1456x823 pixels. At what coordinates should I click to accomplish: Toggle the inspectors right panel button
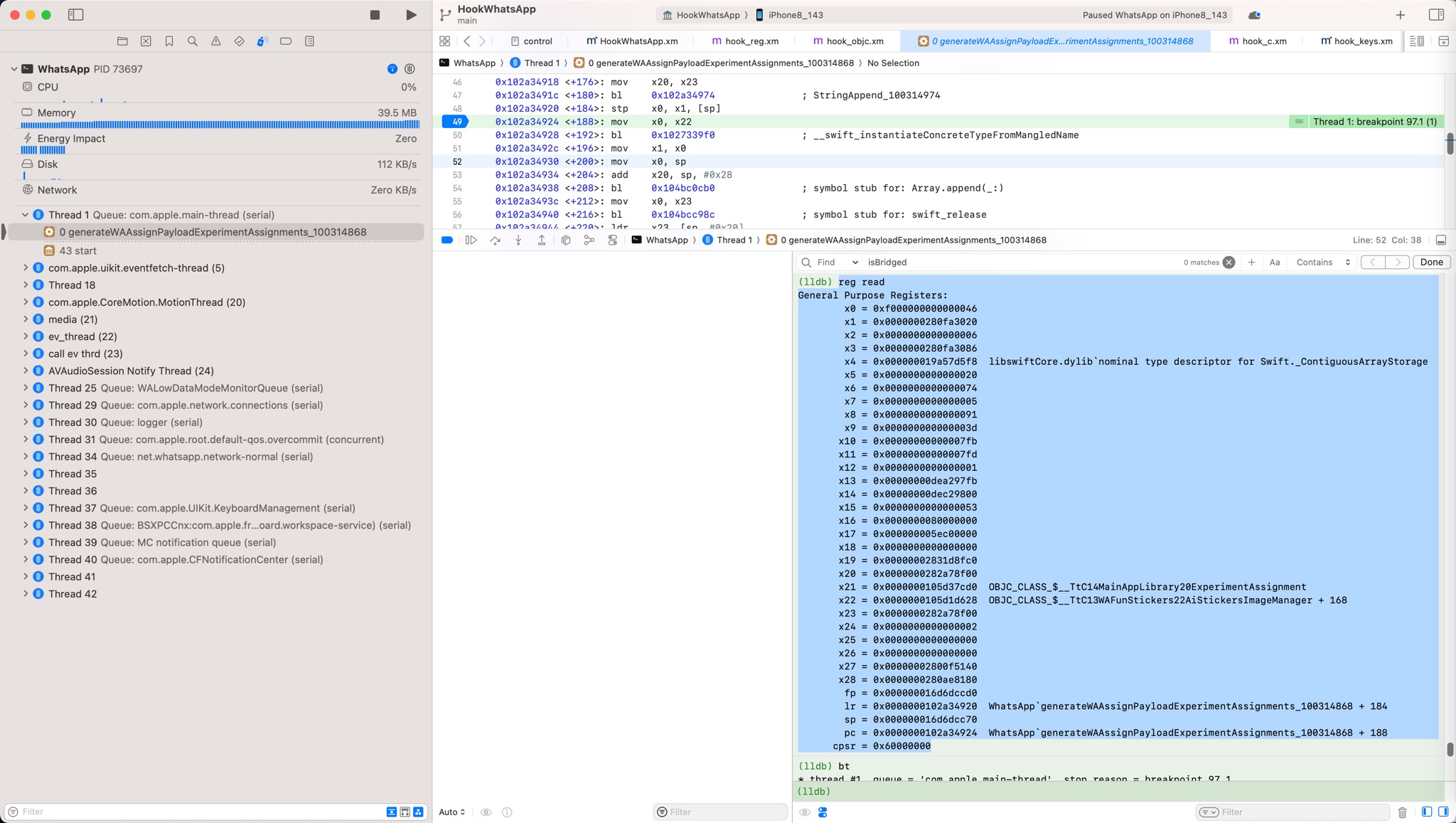point(1435,15)
